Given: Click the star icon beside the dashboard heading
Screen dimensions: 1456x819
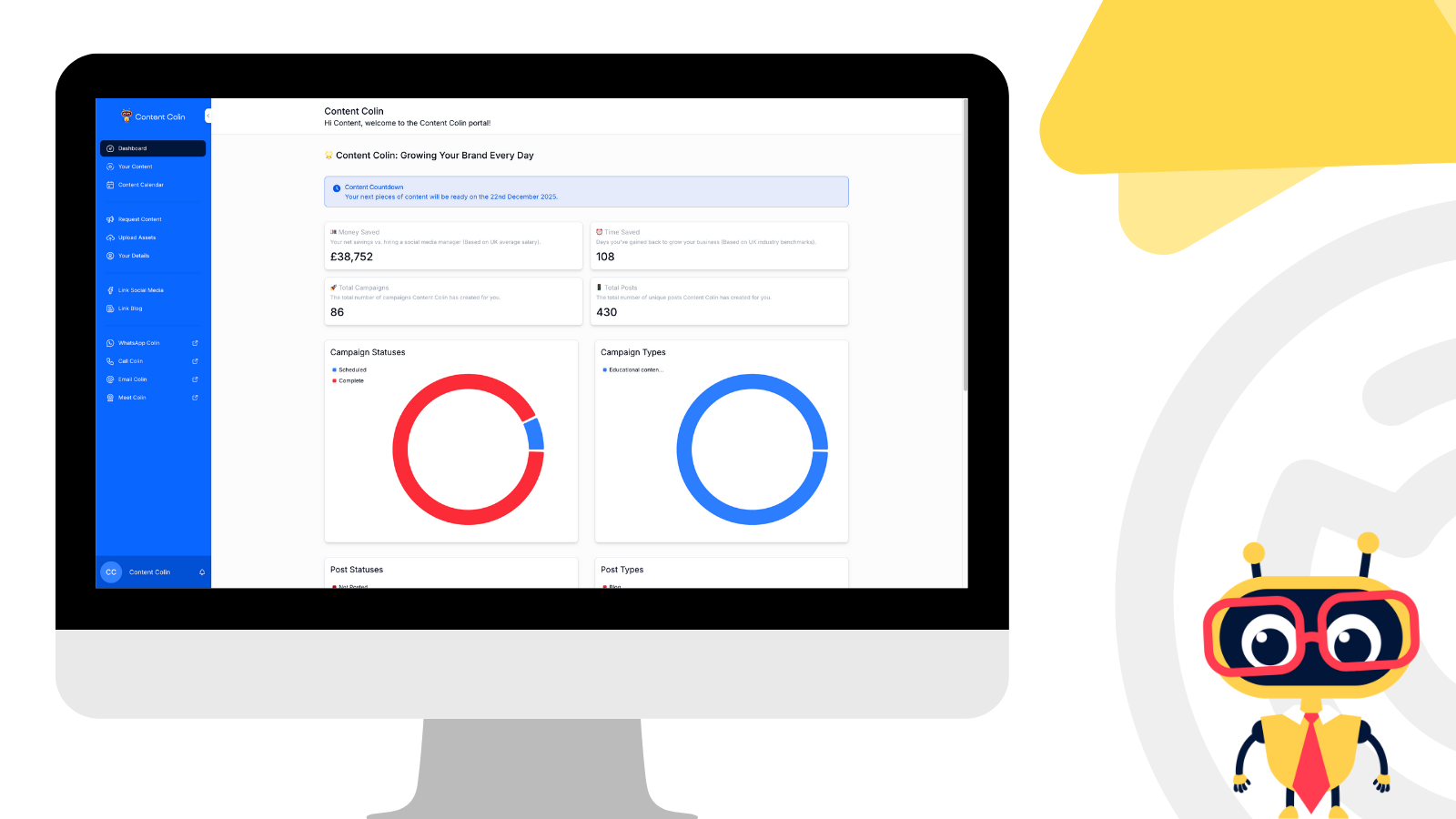Looking at the screenshot, I should [x=329, y=156].
